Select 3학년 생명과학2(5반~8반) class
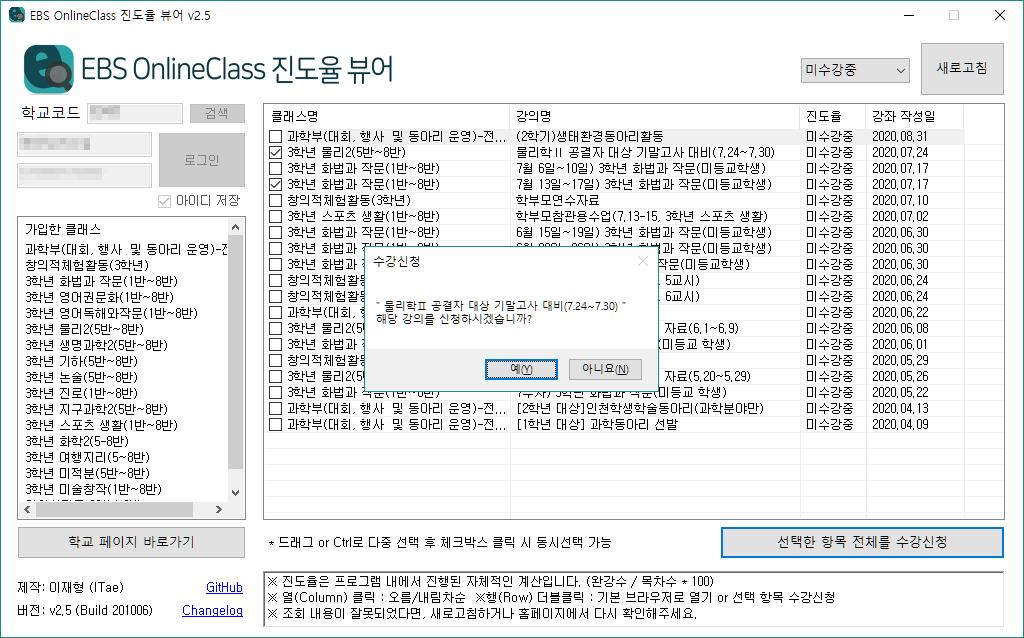The height and width of the screenshot is (638, 1024). (96, 345)
